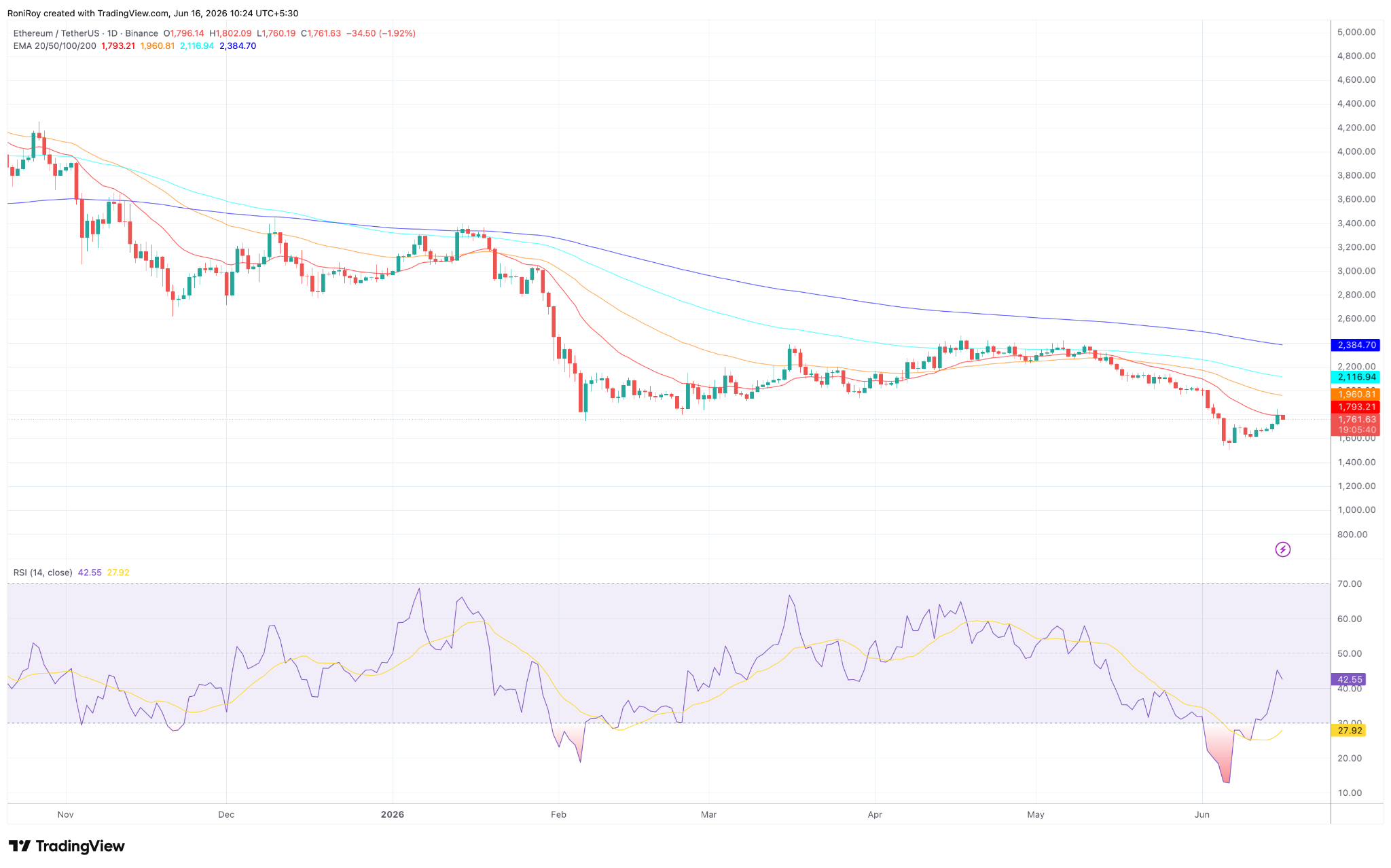Click the Apr label on time axis
The image size is (1391, 868).
click(x=875, y=814)
